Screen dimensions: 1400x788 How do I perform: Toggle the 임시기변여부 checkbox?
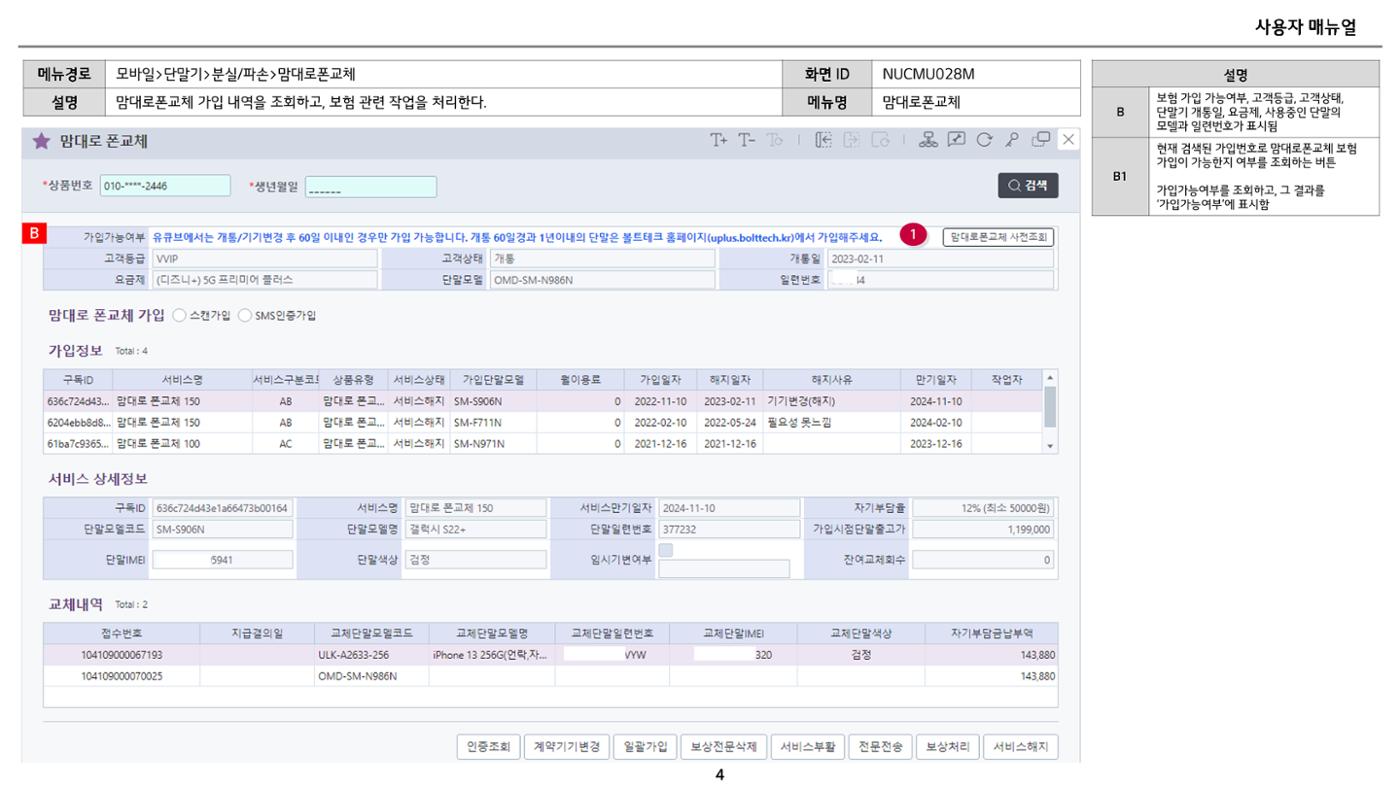coord(666,549)
